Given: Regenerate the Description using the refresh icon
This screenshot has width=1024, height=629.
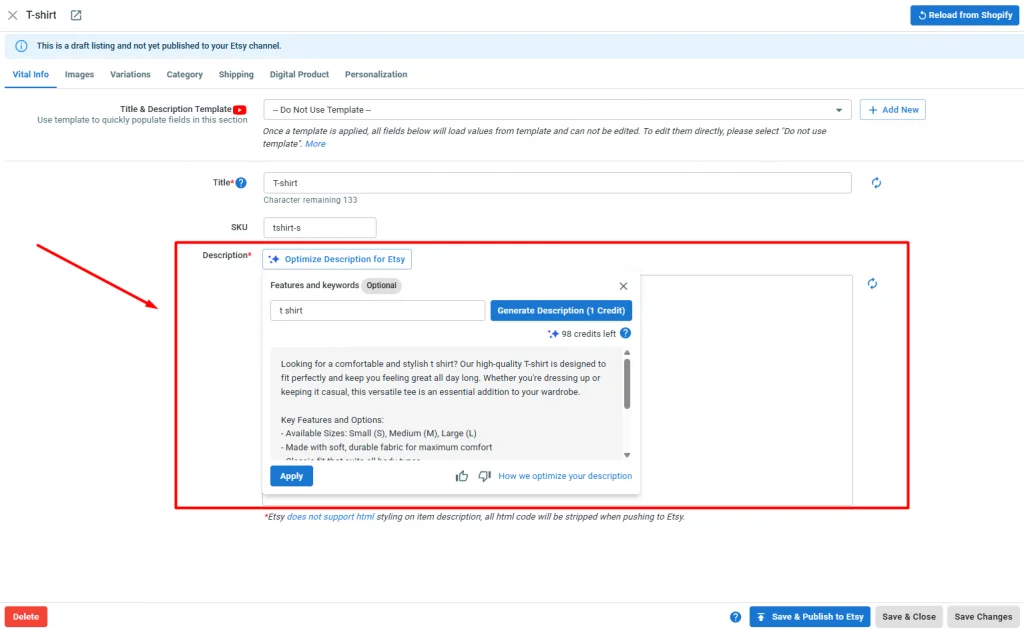Looking at the screenshot, I should 872,284.
